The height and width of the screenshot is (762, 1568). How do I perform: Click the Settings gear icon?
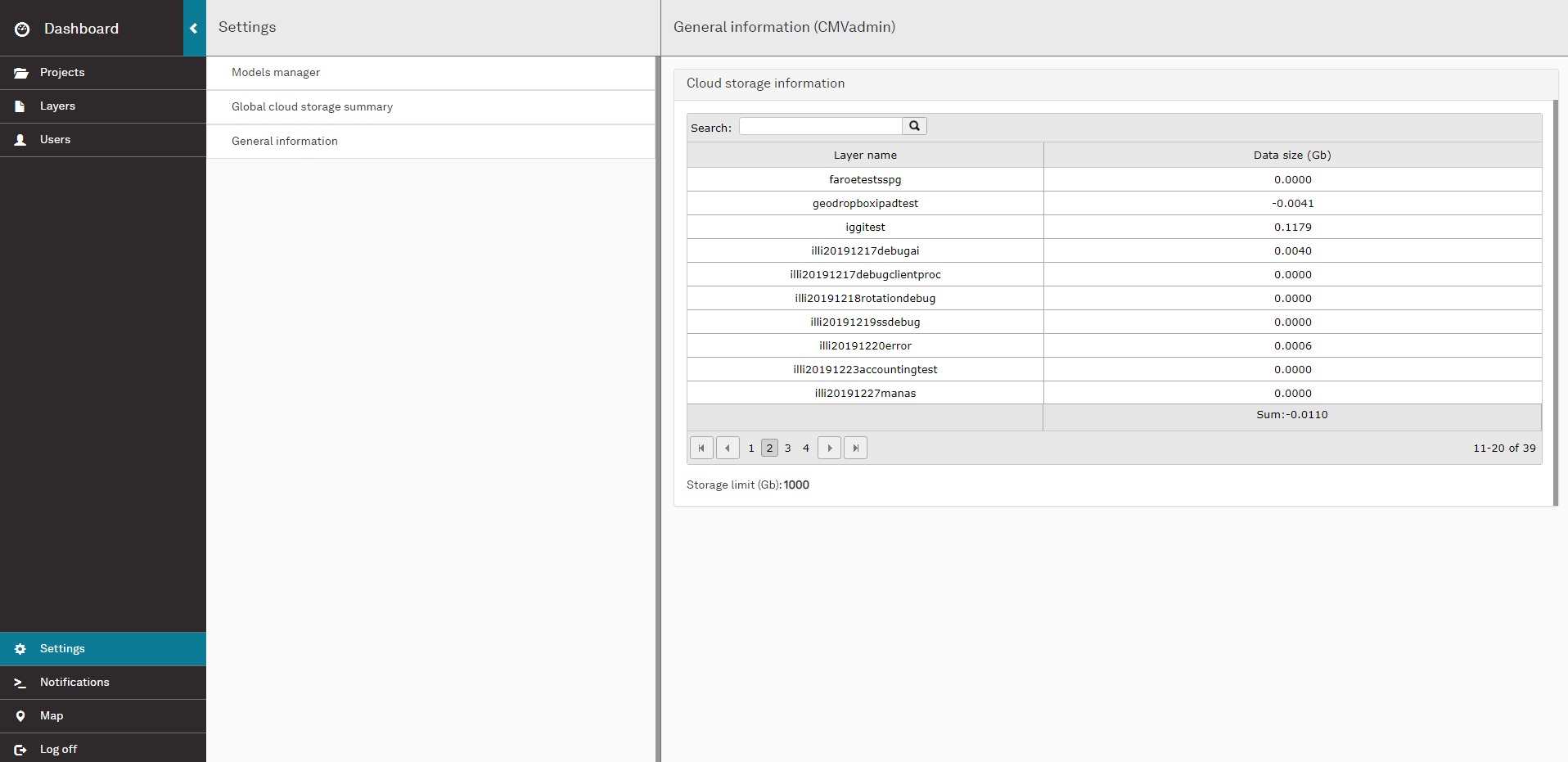20,649
